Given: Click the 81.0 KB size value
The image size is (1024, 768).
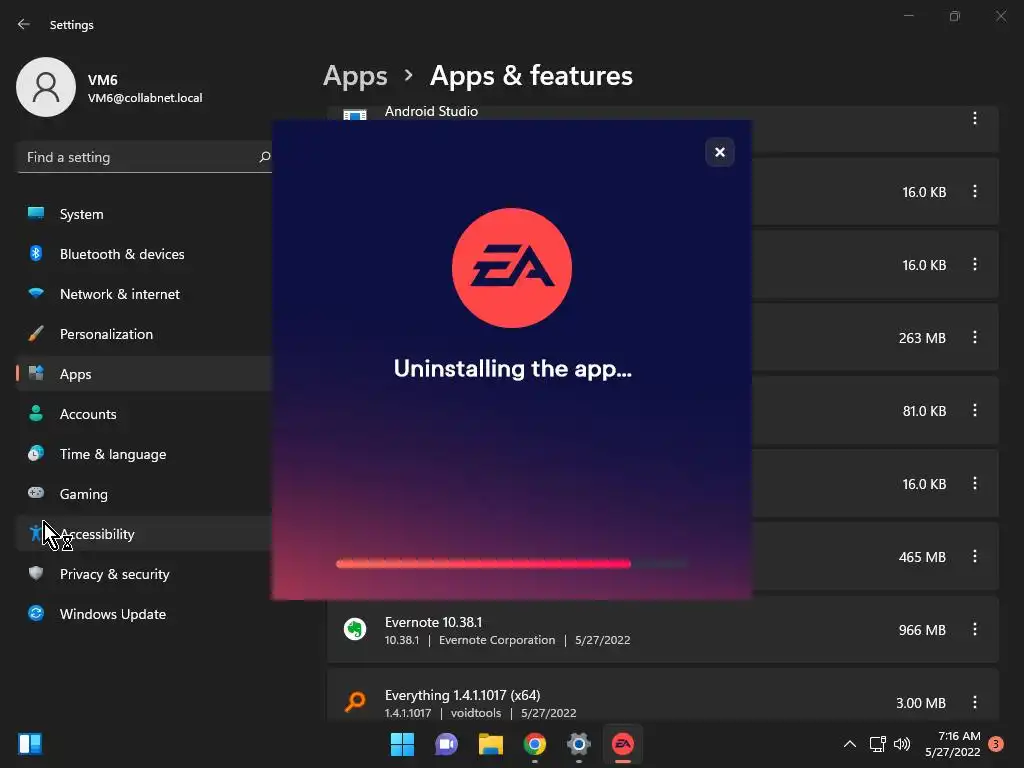Looking at the screenshot, I should 924,411.
